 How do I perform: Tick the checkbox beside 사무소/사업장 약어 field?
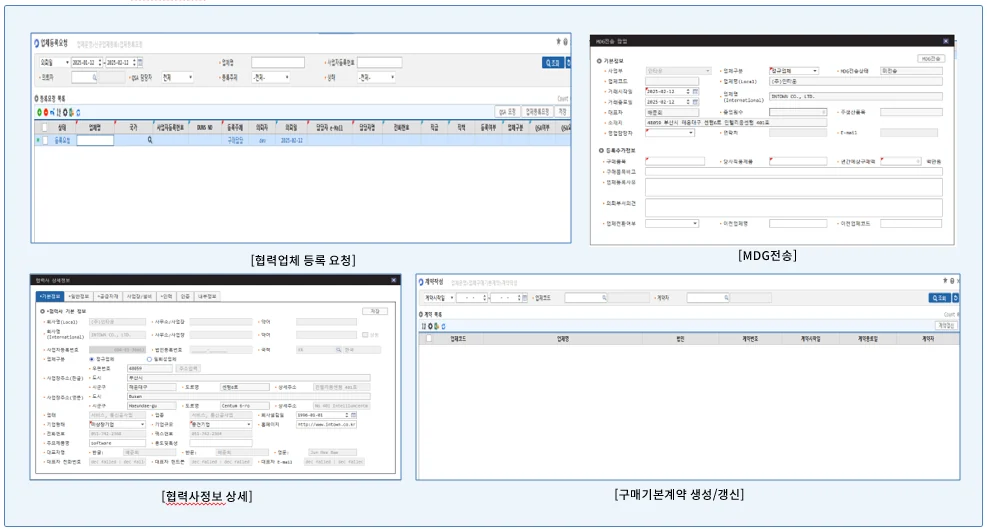(x=365, y=335)
